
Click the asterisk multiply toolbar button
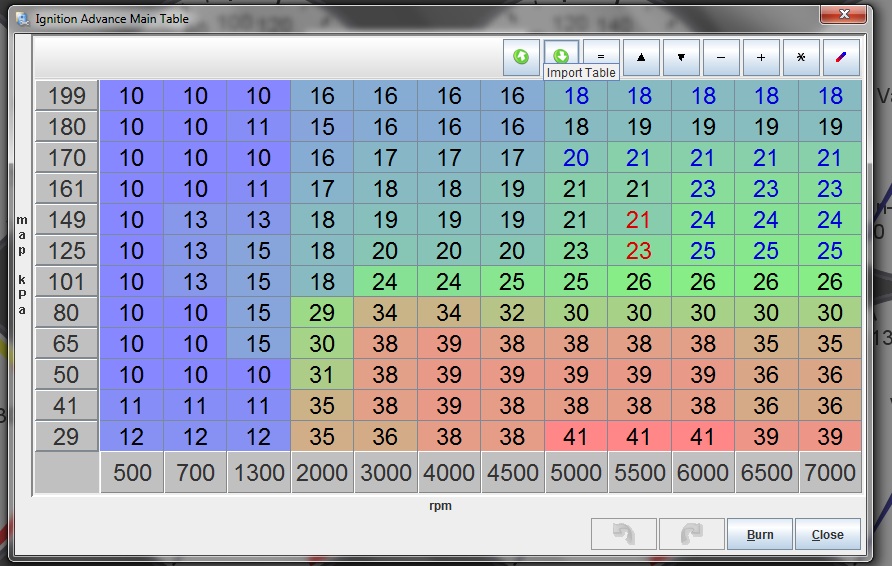tap(801, 57)
